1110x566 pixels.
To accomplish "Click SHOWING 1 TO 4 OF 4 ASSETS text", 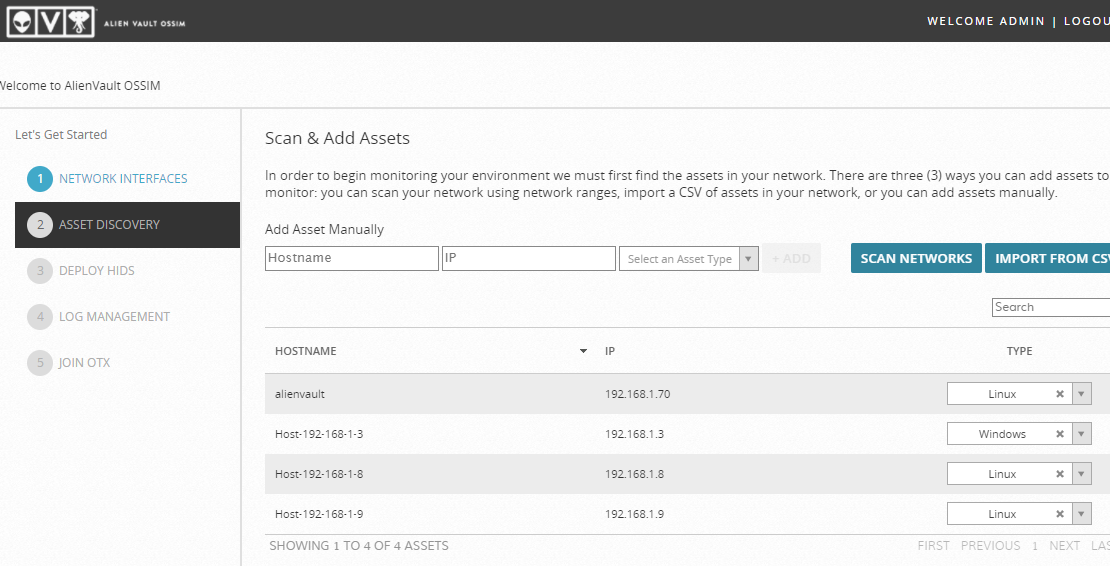I will click(x=359, y=545).
